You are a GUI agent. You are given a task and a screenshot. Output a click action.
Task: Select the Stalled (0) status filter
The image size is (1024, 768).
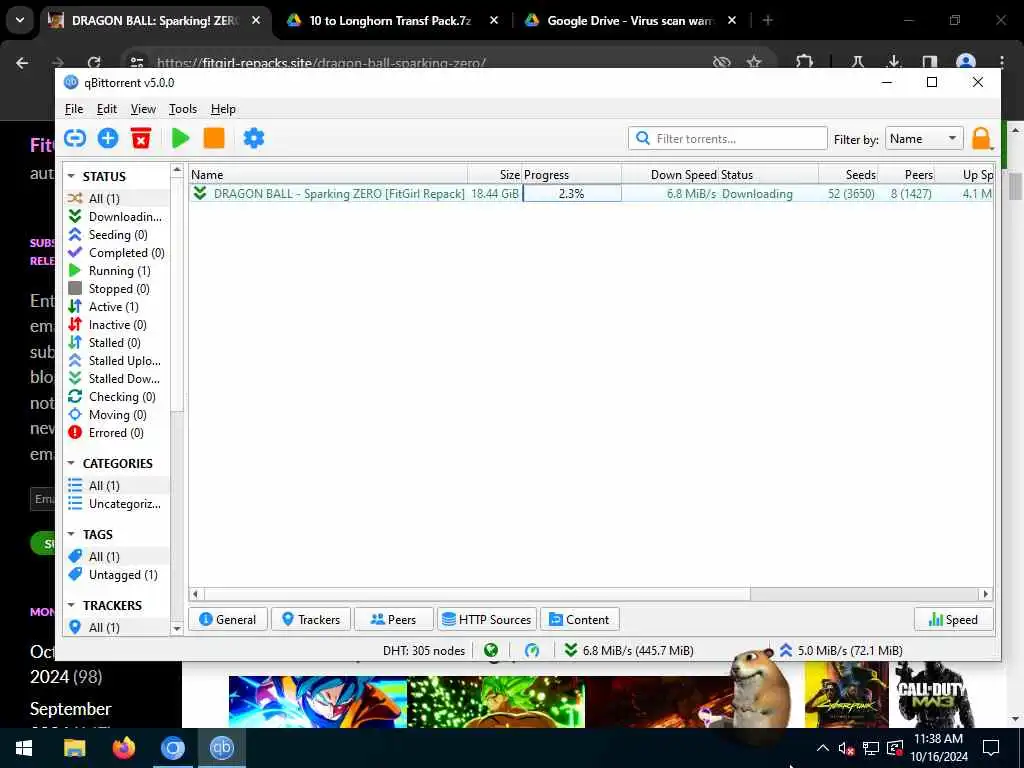pos(116,342)
